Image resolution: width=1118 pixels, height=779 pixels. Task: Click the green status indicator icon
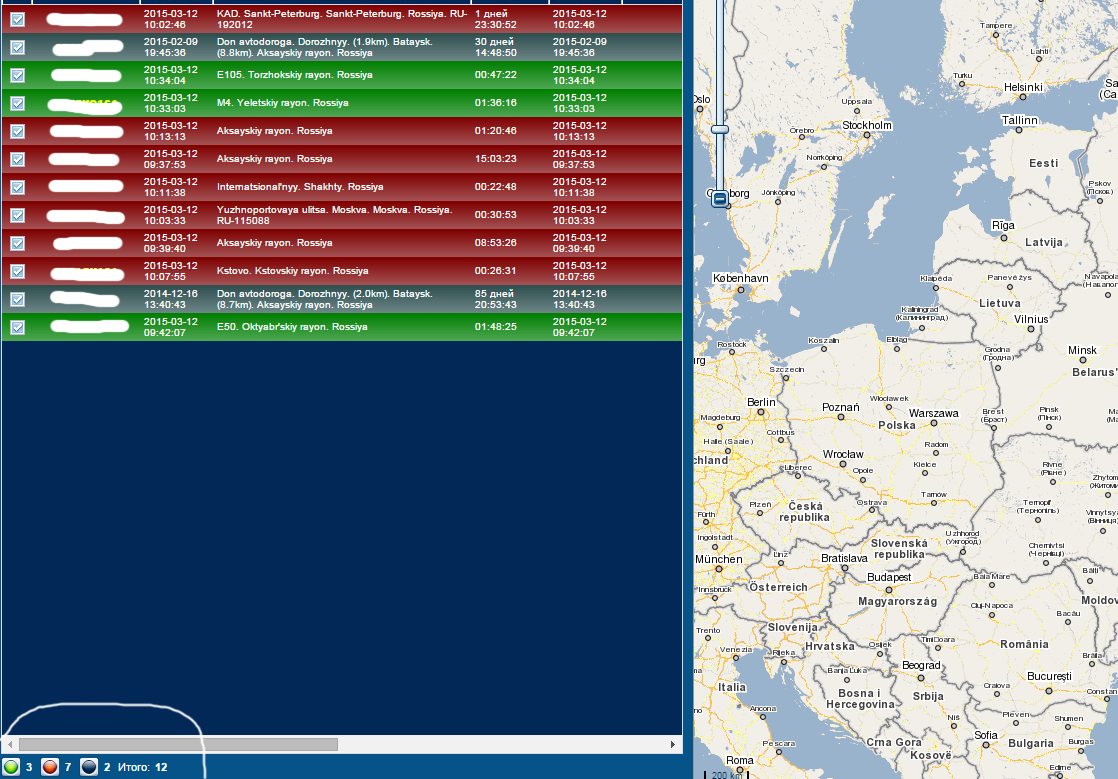pyautogui.click(x=12, y=767)
